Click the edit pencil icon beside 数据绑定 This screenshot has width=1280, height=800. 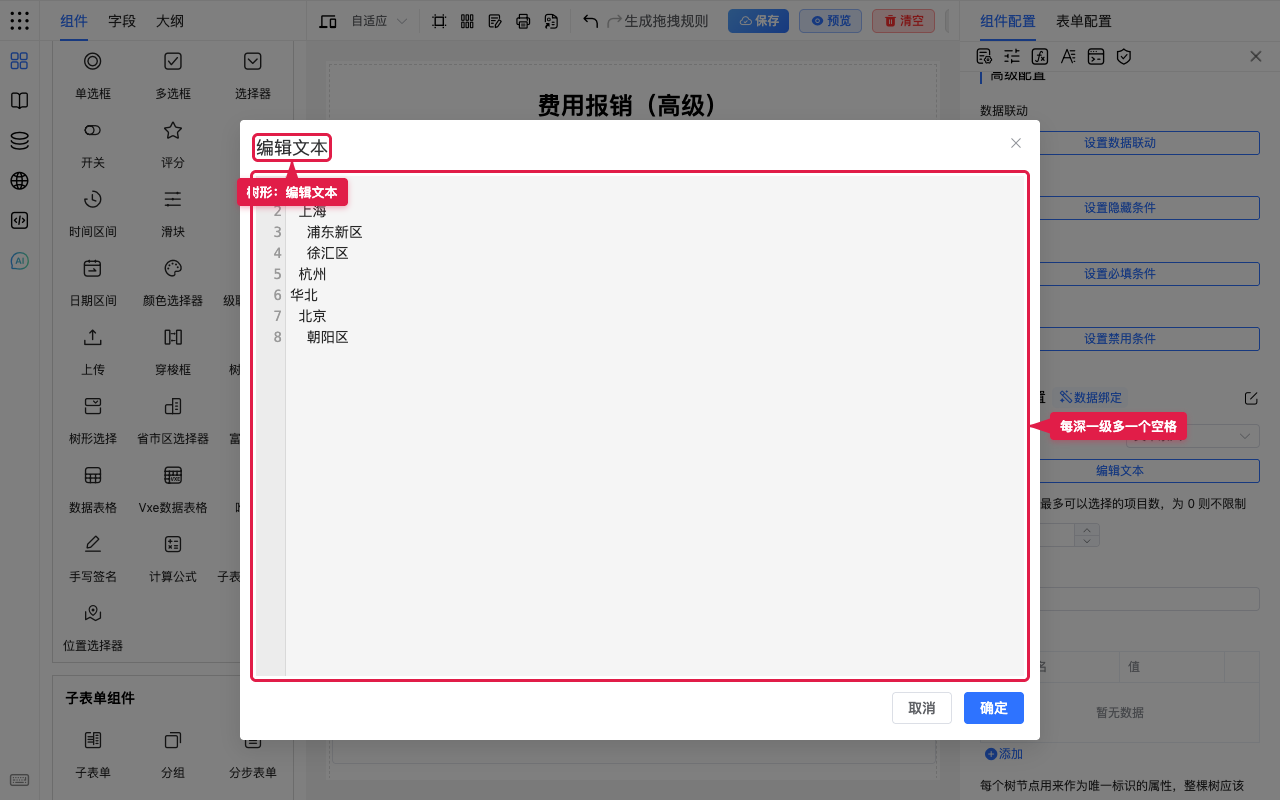[x=1251, y=398]
